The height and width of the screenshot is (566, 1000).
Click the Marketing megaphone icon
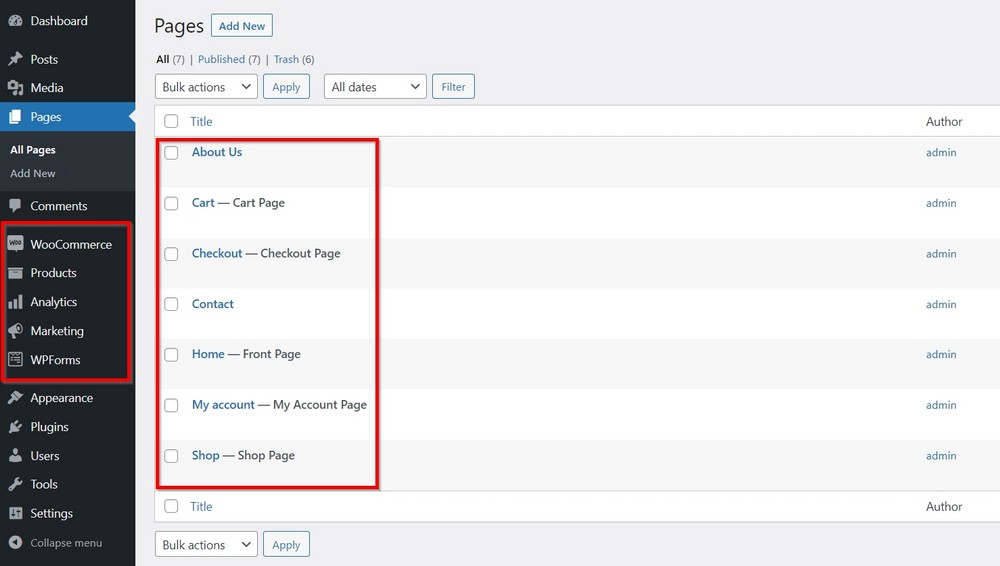pyautogui.click(x=15, y=331)
